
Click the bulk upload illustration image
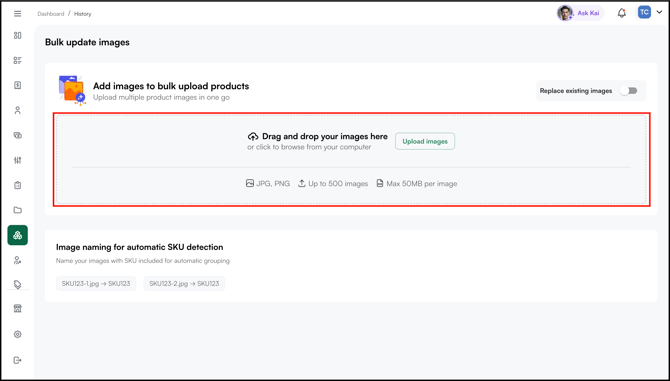(72, 90)
